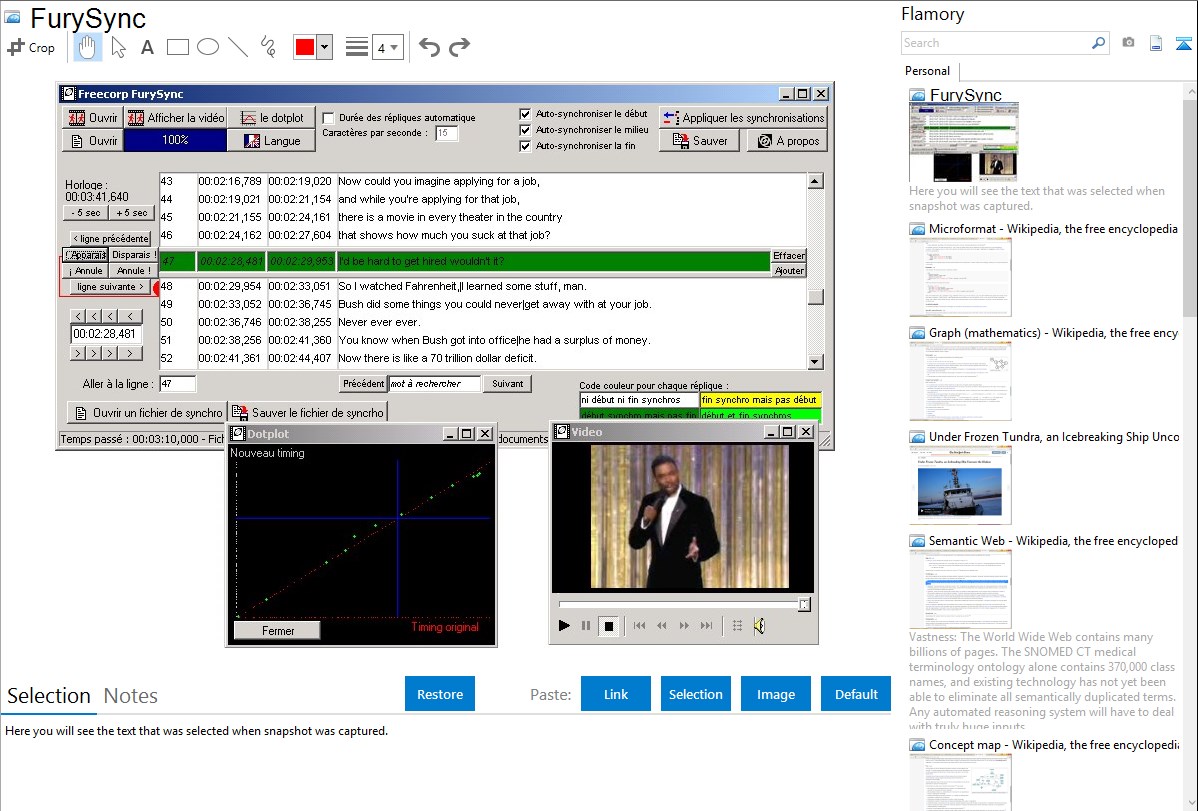
Task: Click the Paste Selection button
Action: (695, 694)
